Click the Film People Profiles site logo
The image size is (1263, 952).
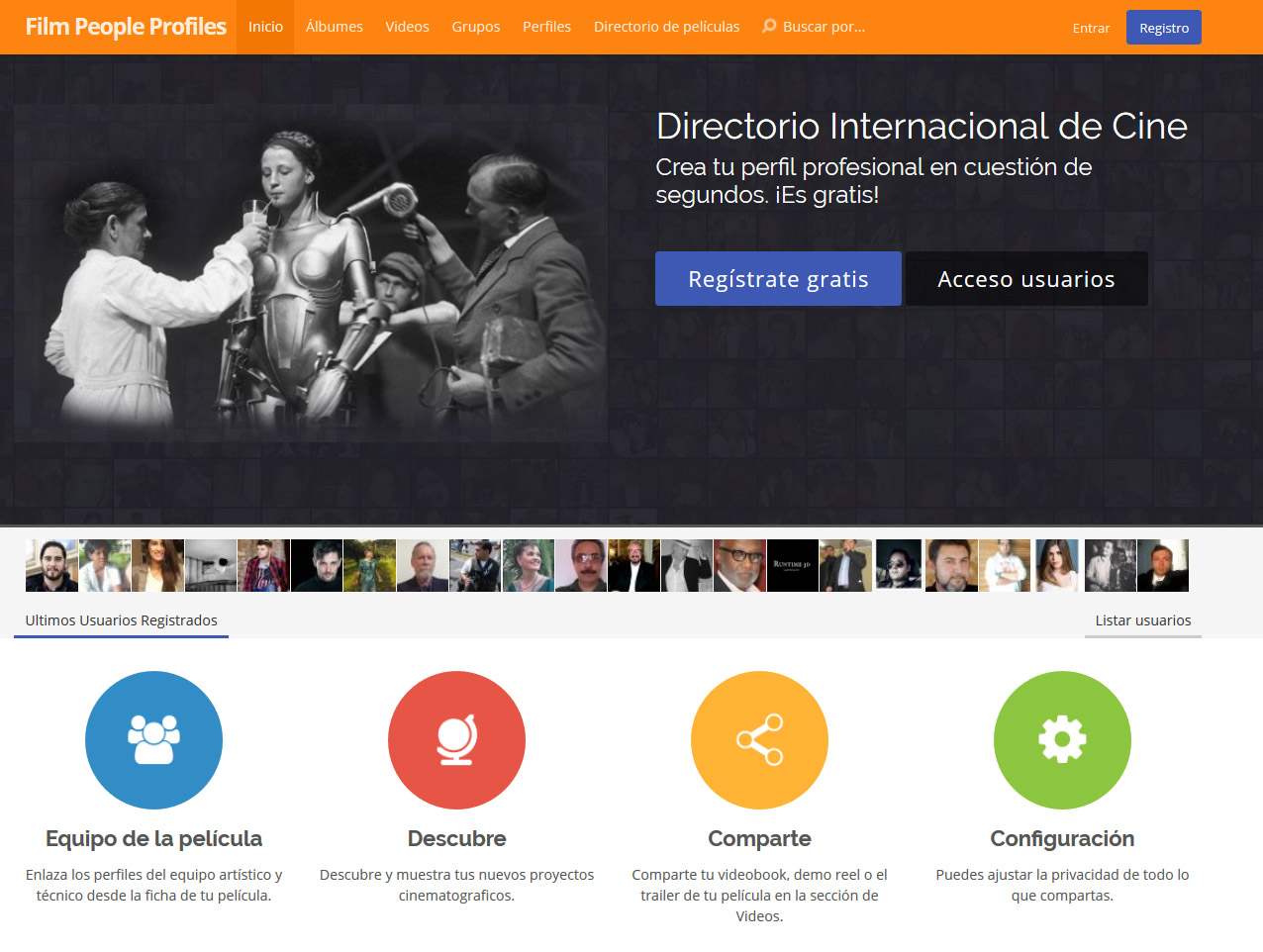tap(126, 27)
